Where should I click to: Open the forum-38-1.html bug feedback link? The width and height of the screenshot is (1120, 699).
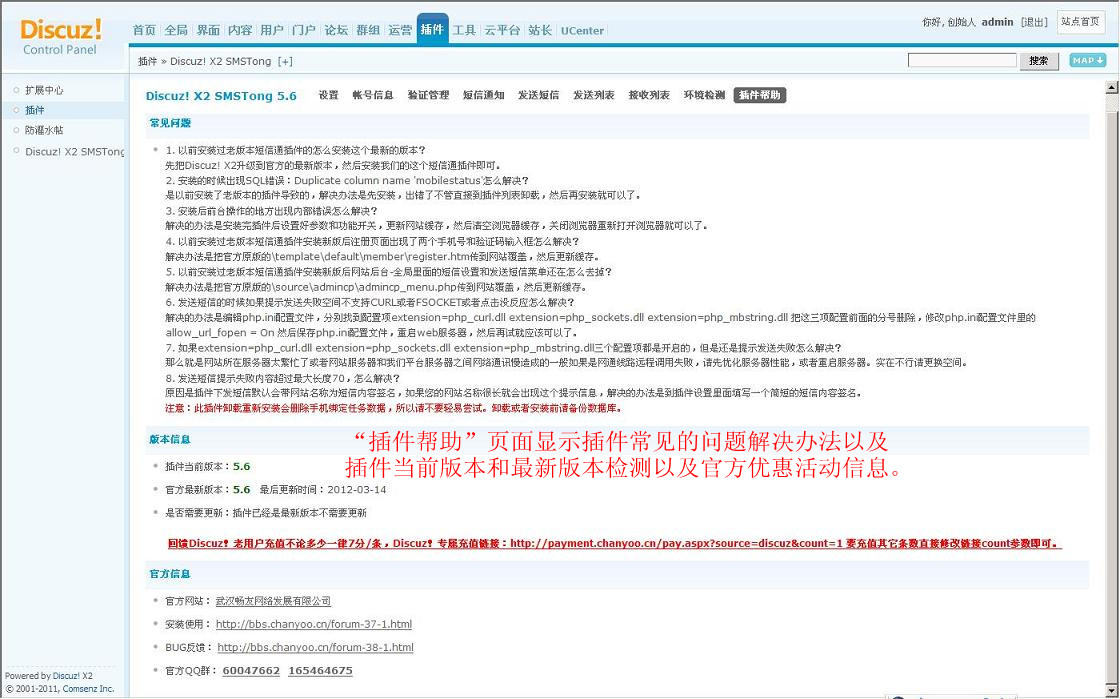(315, 648)
